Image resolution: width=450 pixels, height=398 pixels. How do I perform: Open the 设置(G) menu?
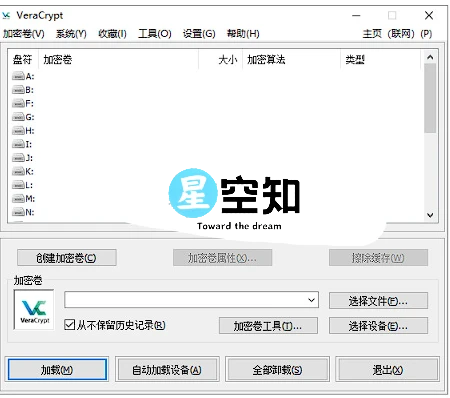[x=199, y=34]
